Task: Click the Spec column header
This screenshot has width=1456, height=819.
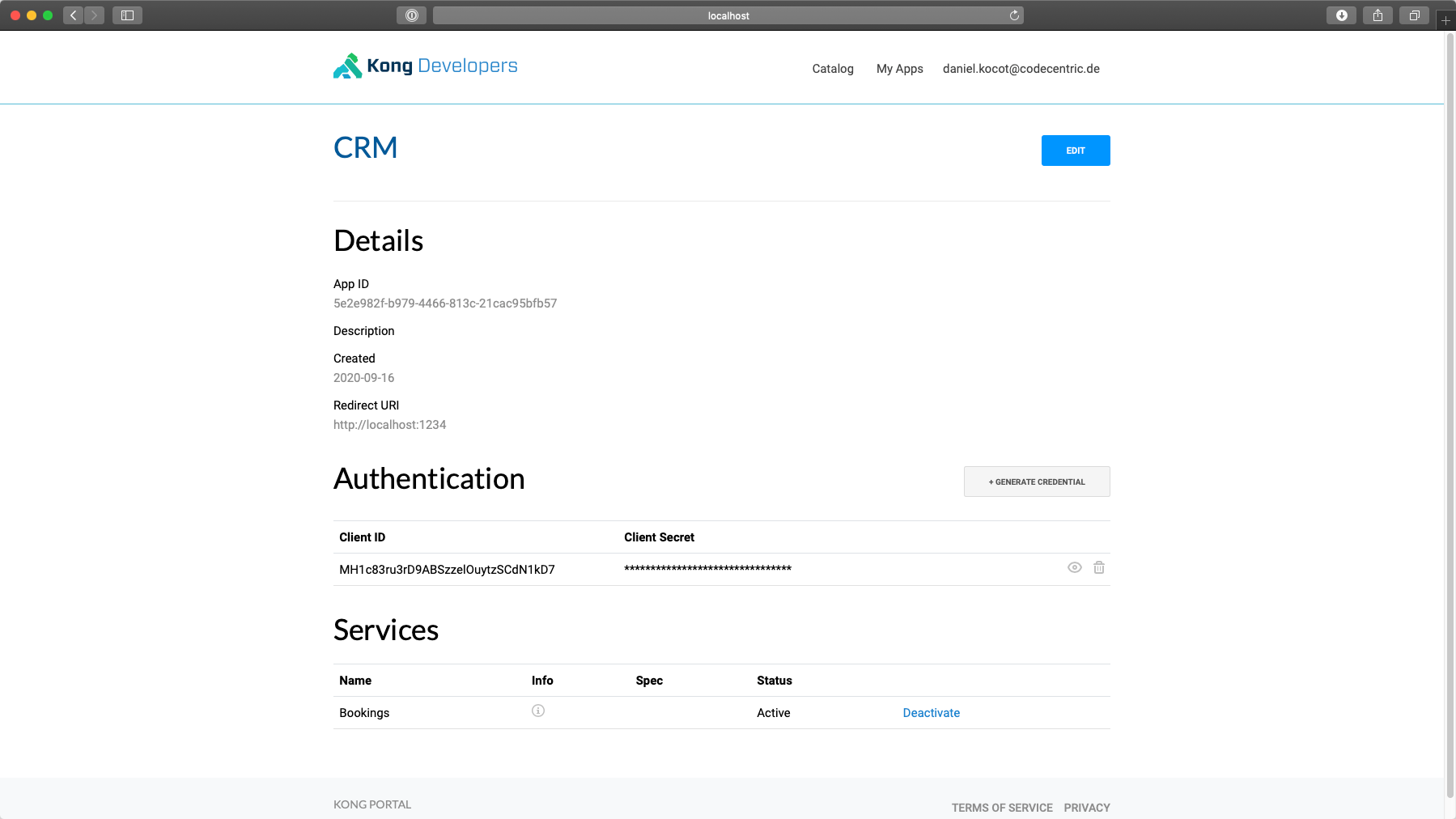Action: tap(649, 681)
